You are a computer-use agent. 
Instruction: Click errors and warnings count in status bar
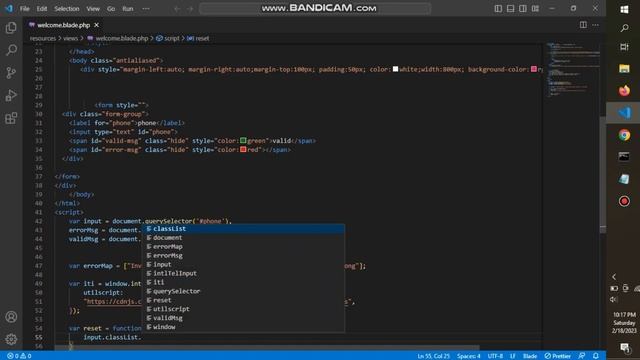19,356
